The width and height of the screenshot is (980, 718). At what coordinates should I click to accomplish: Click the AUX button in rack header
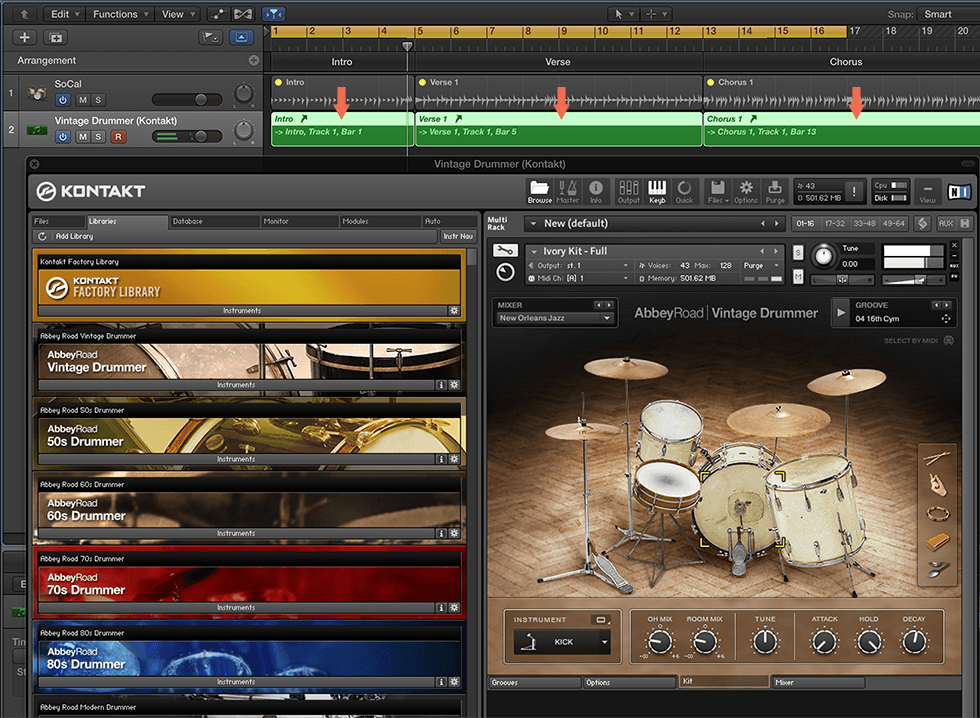point(946,223)
